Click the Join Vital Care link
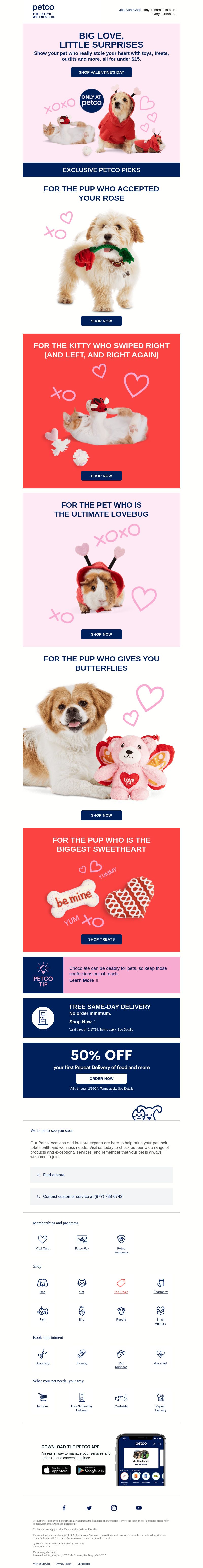Screen dimensions: 203x1568 point(129,10)
